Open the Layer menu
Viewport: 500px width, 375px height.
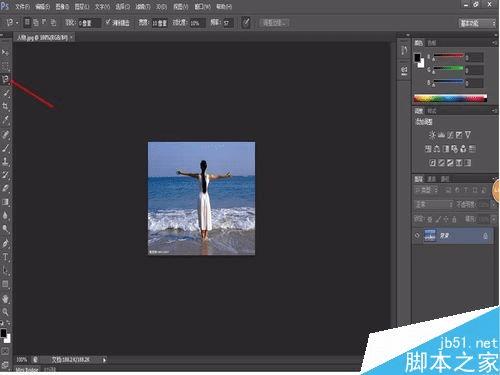(x=82, y=6)
